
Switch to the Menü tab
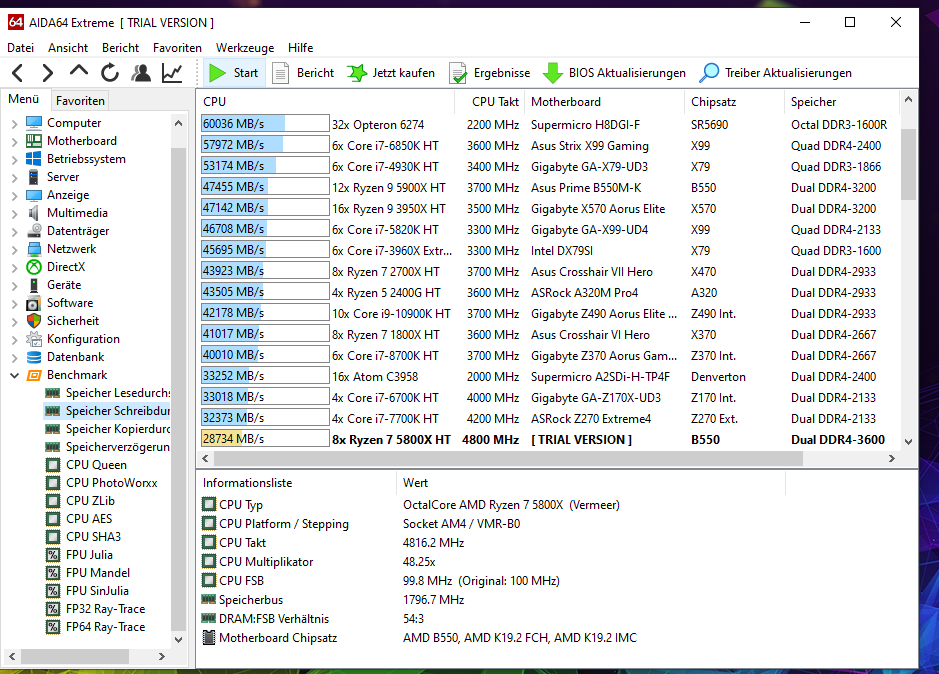[24, 99]
